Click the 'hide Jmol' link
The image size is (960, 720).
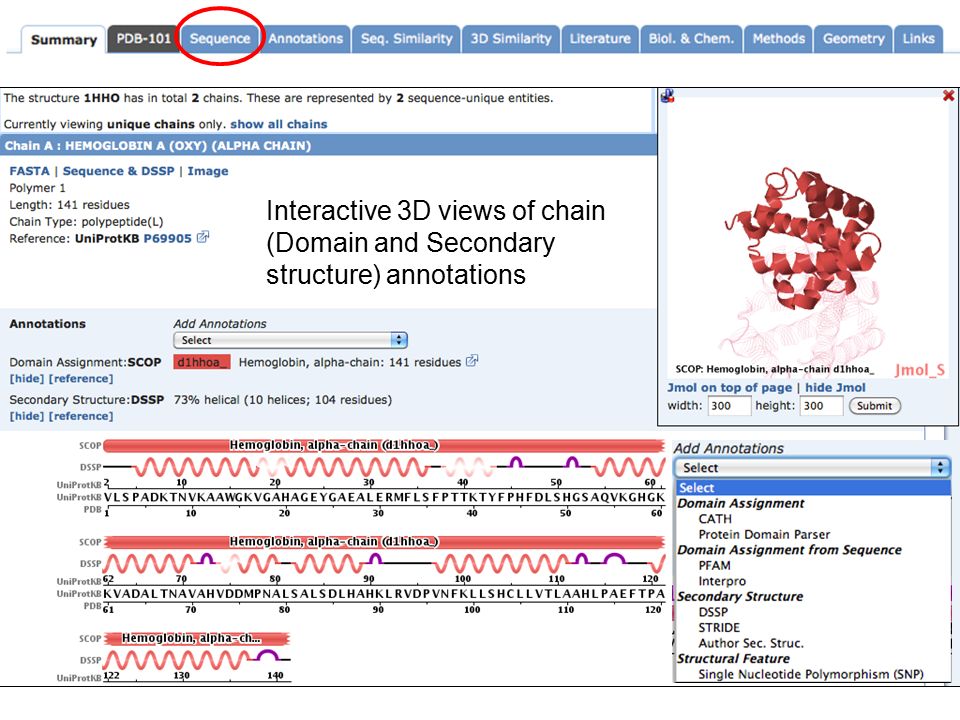pyautogui.click(x=835, y=388)
